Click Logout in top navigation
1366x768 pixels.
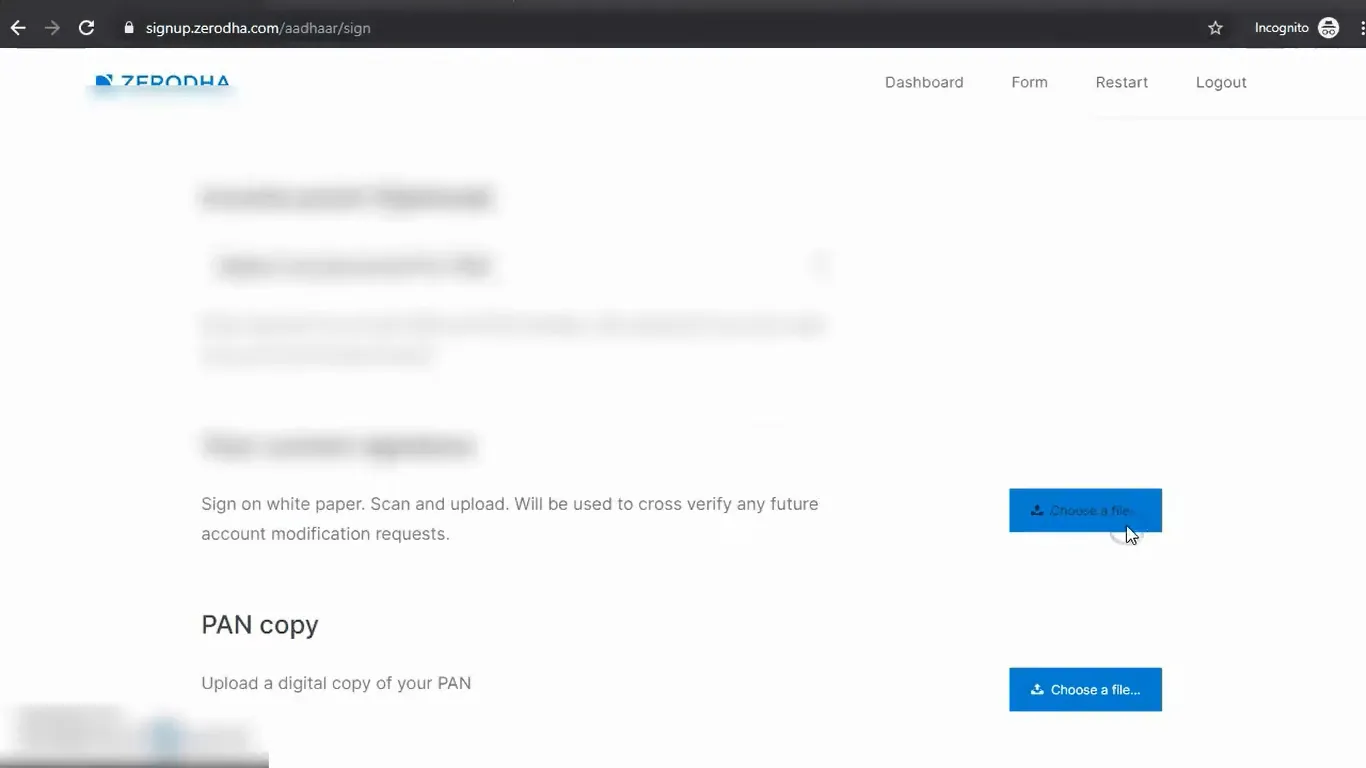click(1221, 82)
